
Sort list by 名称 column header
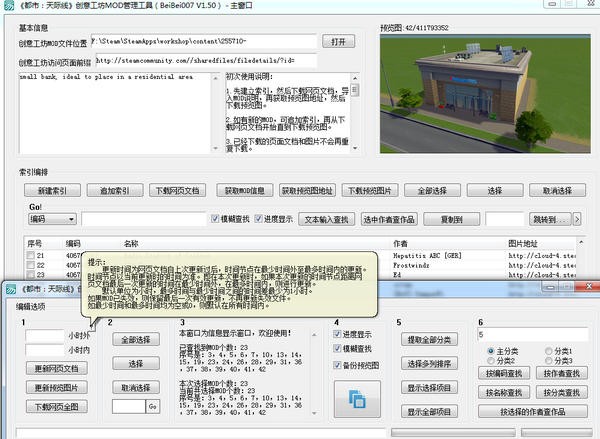point(131,243)
